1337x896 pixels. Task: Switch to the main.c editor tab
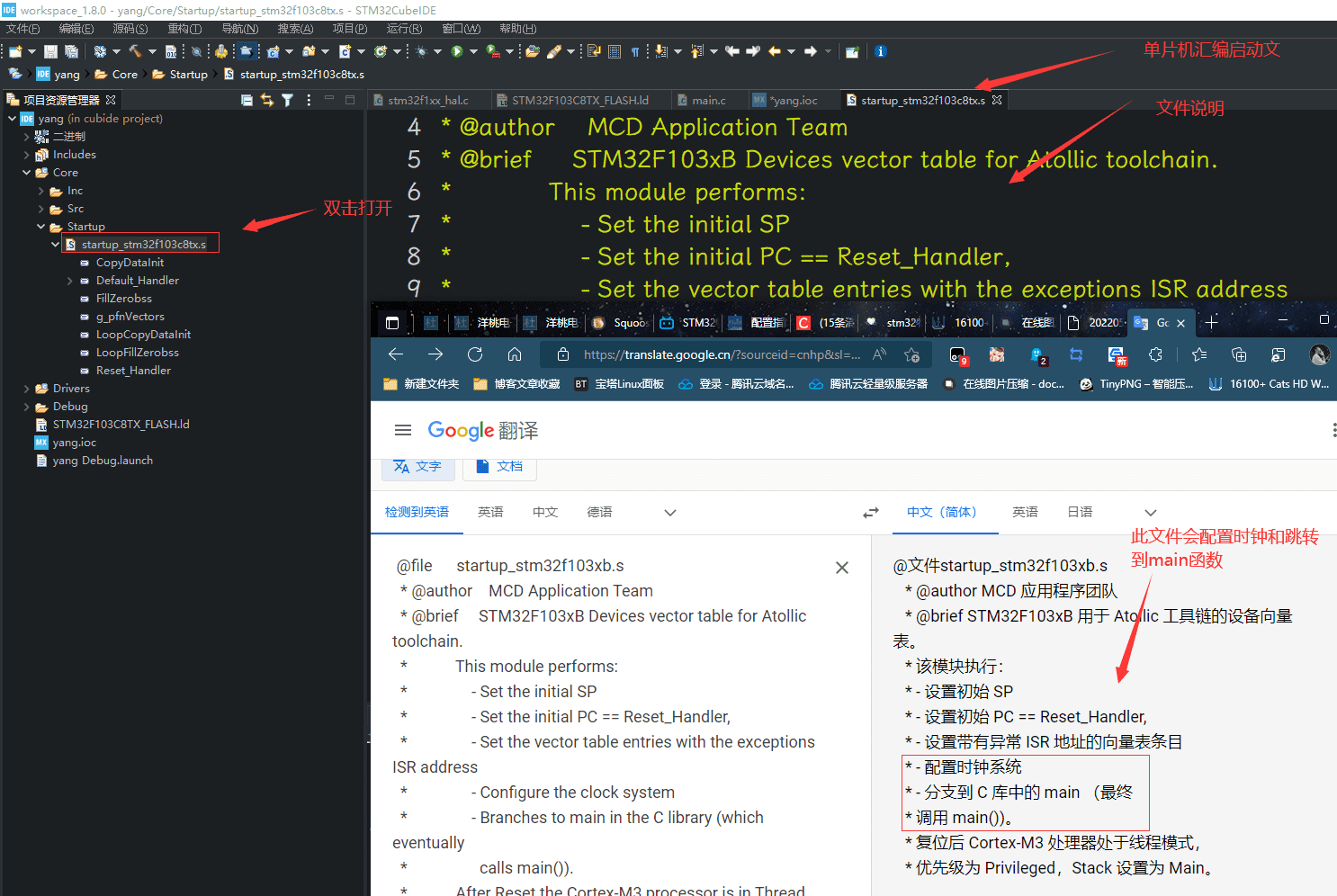(708, 100)
